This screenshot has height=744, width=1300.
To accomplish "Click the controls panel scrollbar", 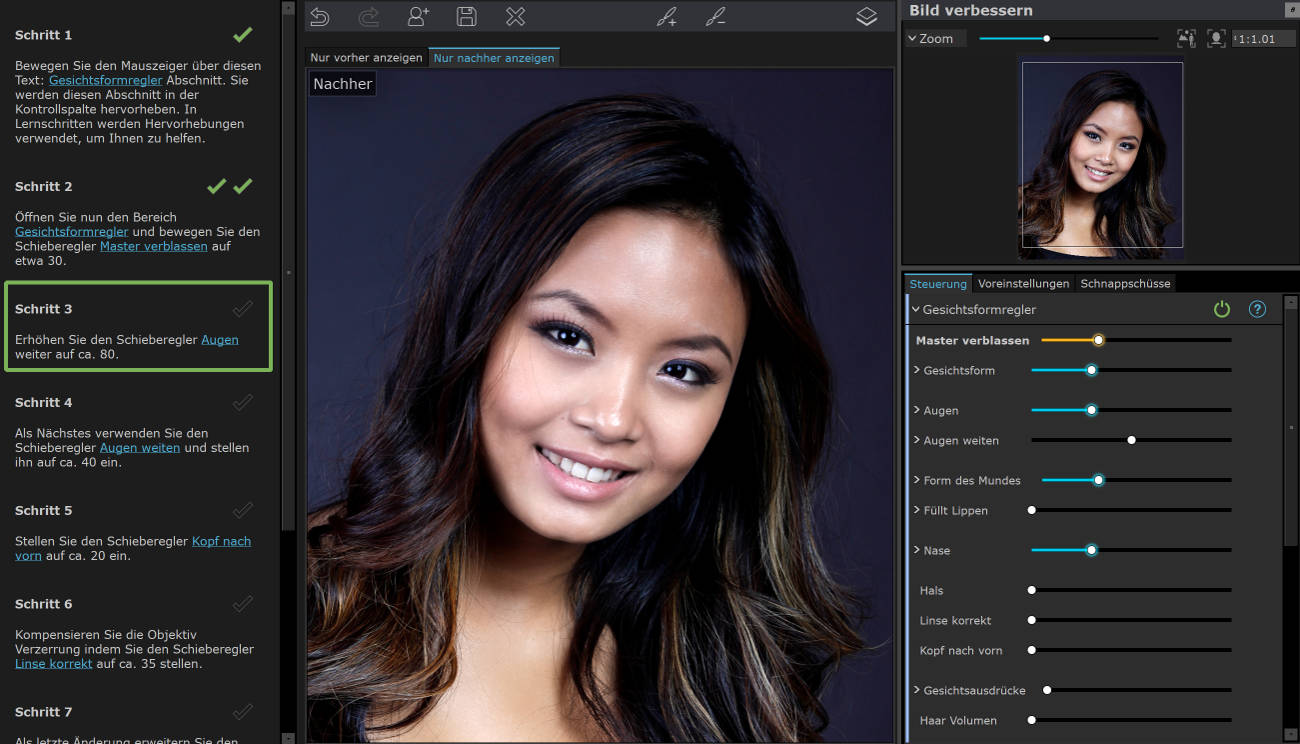I will (x=1290, y=427).
